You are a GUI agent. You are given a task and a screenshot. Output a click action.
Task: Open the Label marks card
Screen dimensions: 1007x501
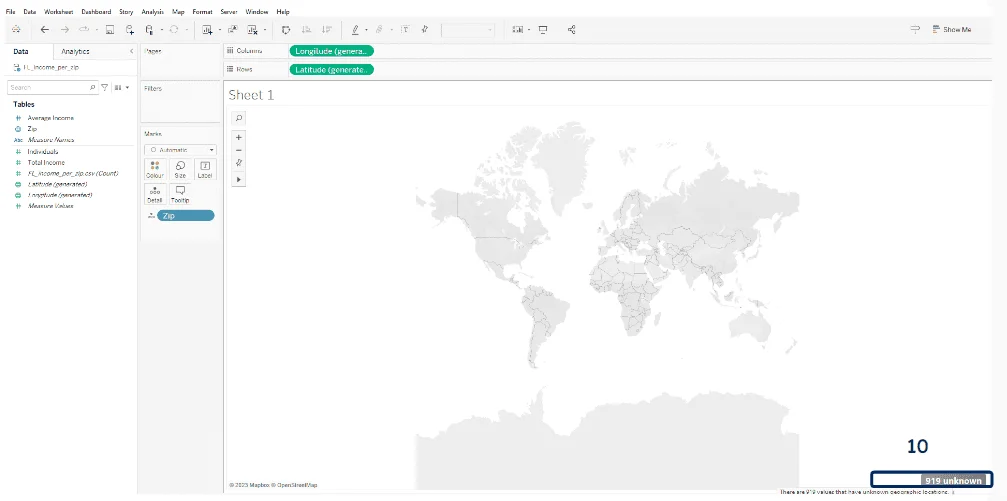(x=205, y=169)
